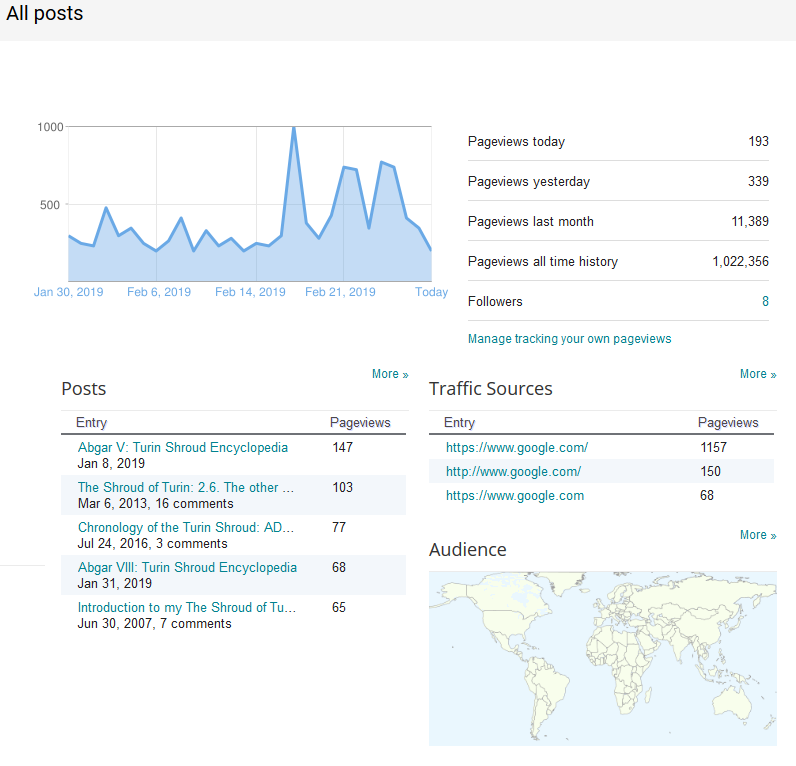
Task: Select the 'Pageviews all time history' row
Action: (618, 262)
